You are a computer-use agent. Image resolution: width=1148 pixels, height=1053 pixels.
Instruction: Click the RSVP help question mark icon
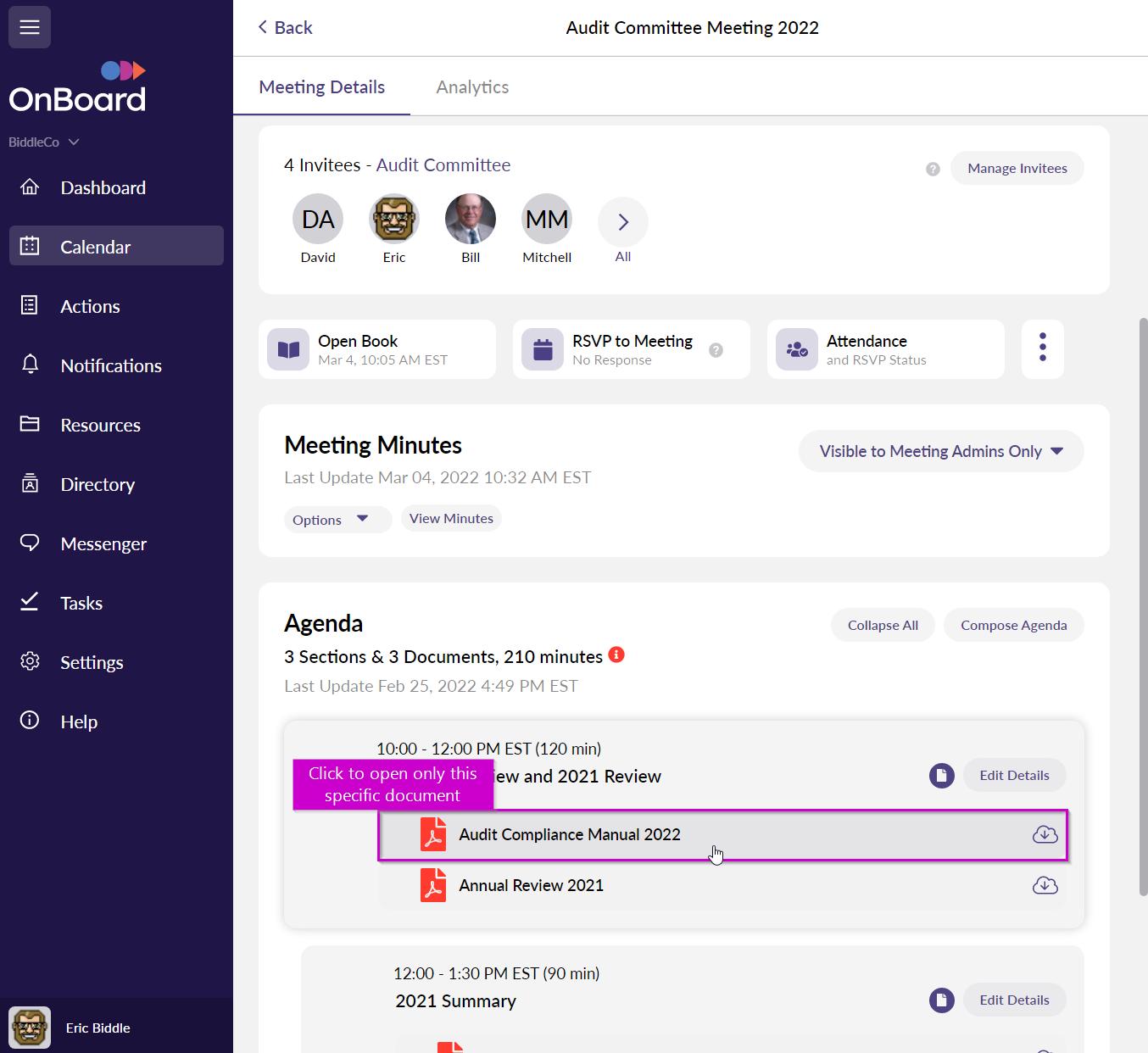716,350
